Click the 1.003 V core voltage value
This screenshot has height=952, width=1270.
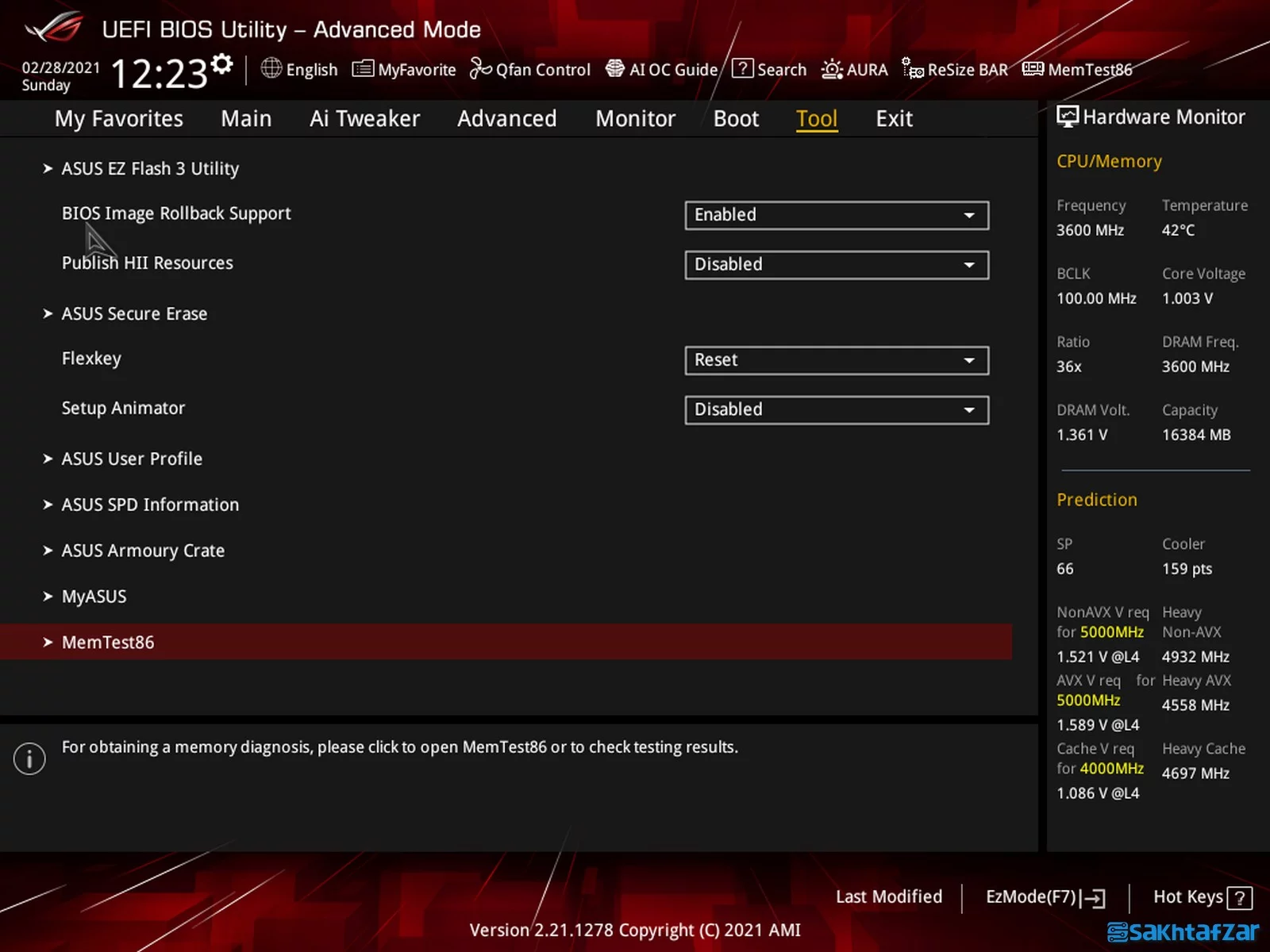point(1187,299)
